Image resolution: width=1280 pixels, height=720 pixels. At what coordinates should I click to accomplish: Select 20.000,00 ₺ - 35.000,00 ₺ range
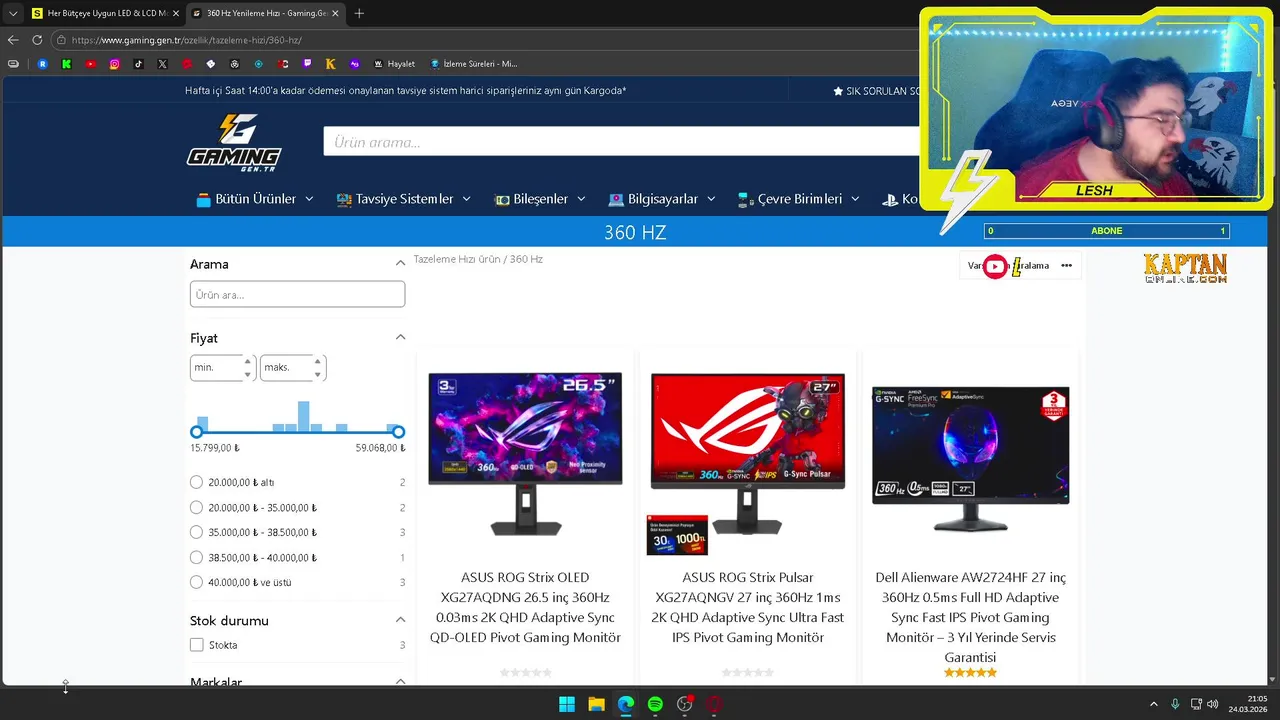196,507
